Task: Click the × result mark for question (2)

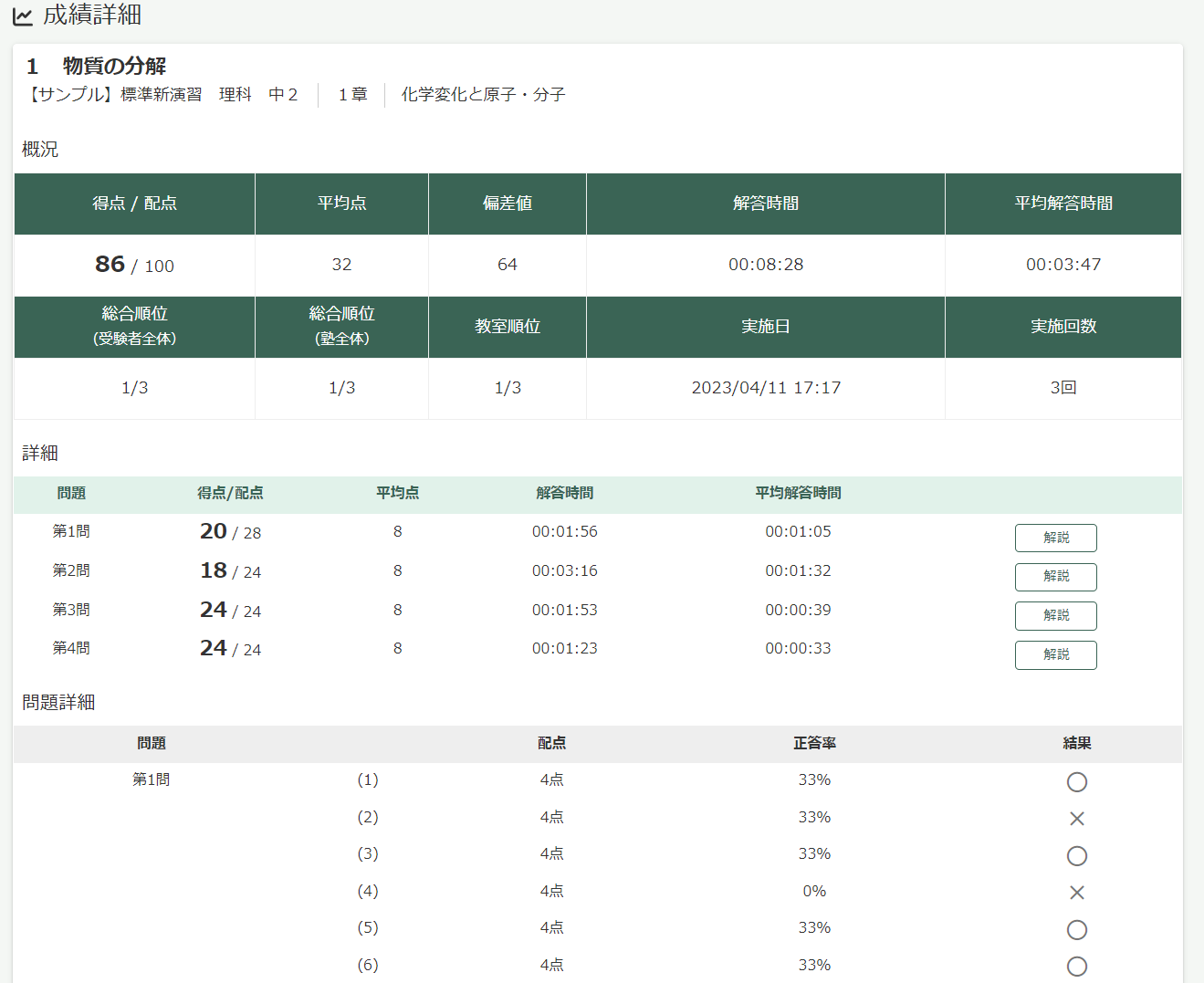Action: [1076, 819]
